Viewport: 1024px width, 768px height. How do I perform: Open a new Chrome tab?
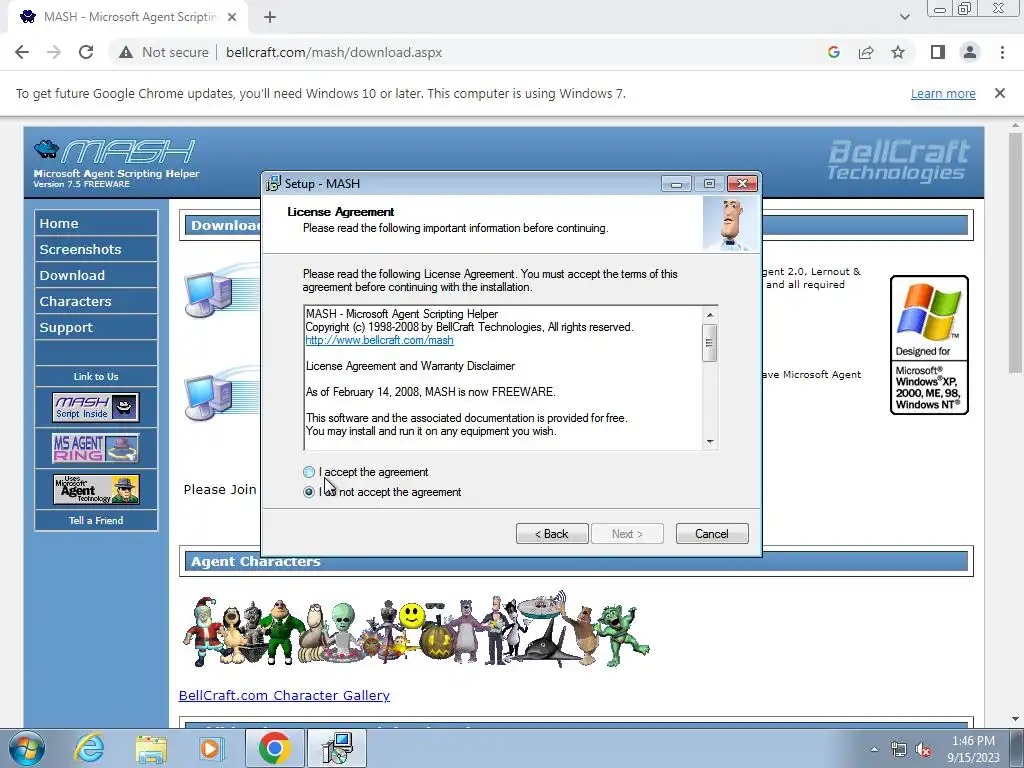click(x=270, y=18)
